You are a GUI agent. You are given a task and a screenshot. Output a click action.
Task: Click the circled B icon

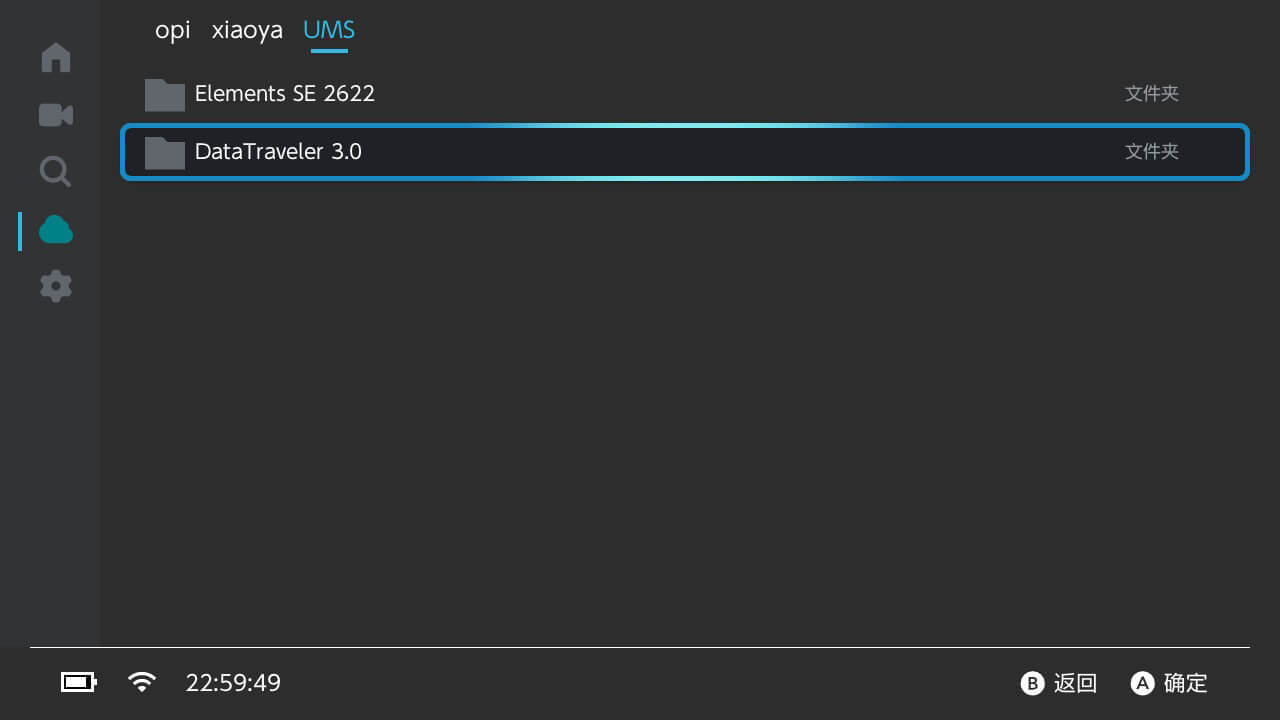click(1032, 683)
